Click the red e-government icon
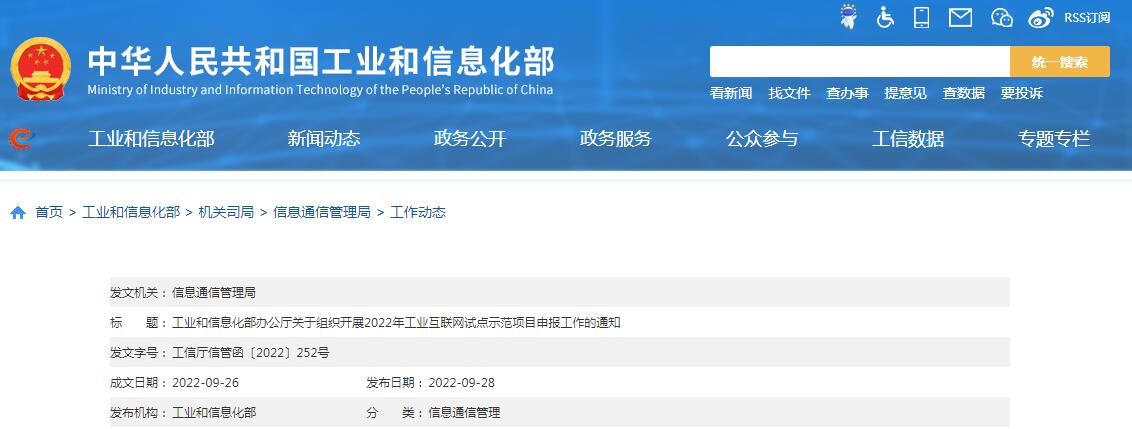 click(x=21, y=138)
